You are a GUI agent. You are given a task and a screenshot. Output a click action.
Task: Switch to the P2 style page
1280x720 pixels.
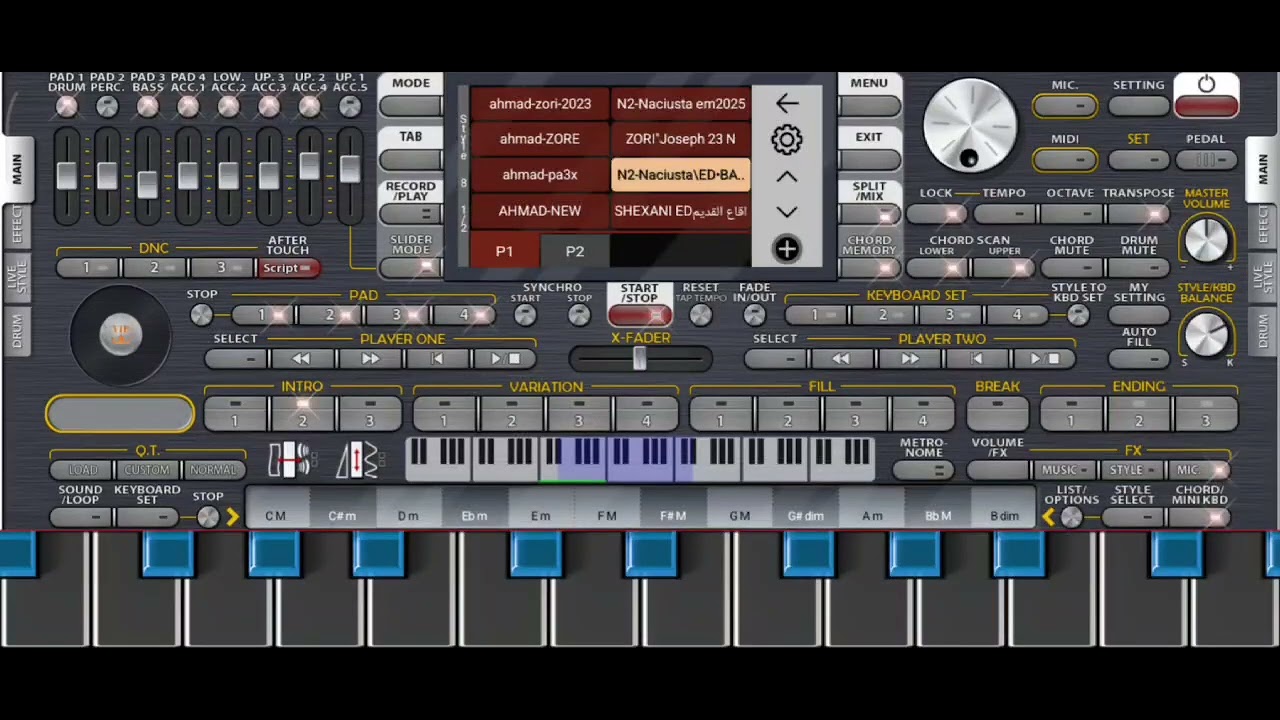tap(574, 251)
